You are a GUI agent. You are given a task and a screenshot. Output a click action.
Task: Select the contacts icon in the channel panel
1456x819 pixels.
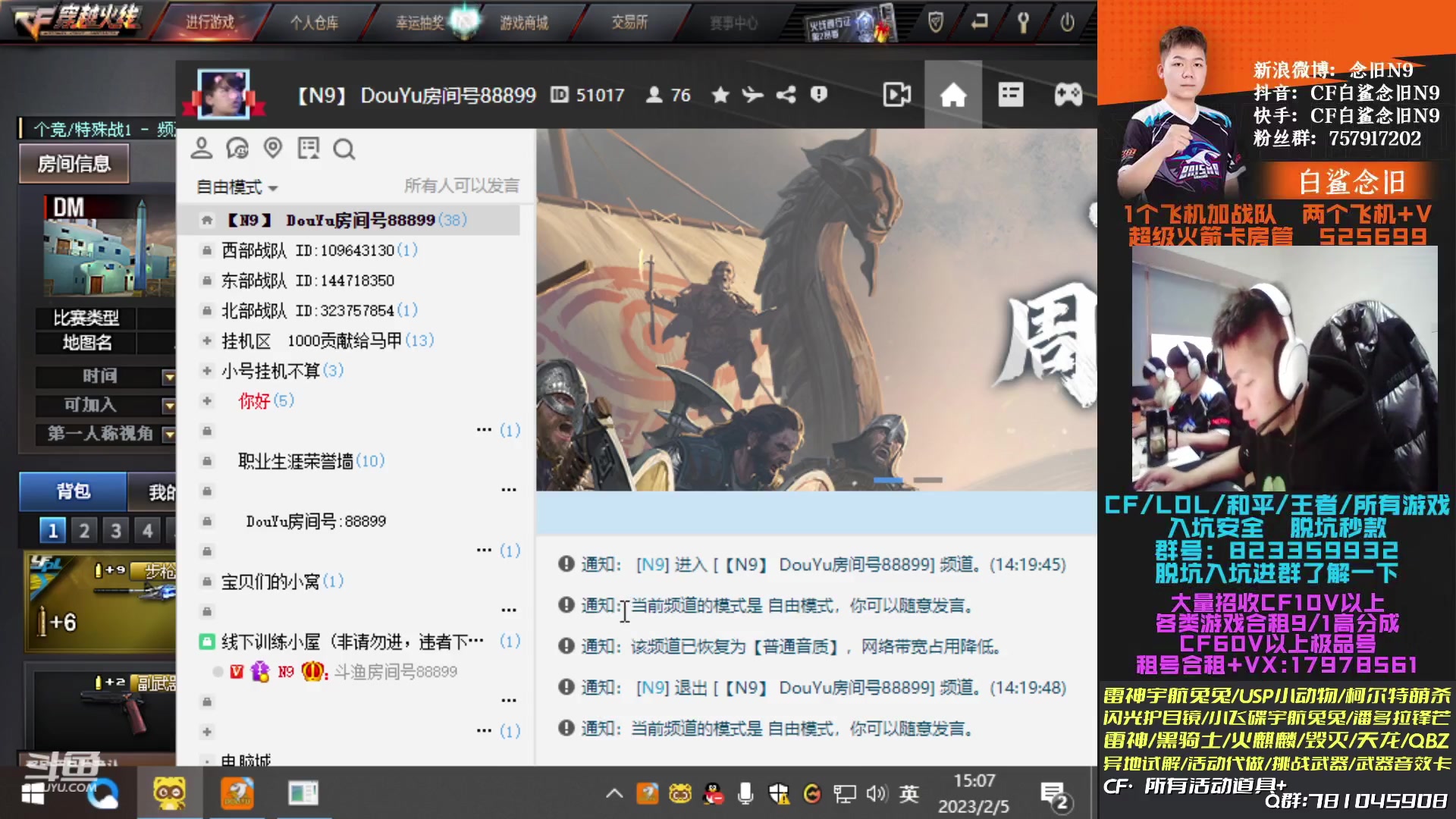click(202, 149)
